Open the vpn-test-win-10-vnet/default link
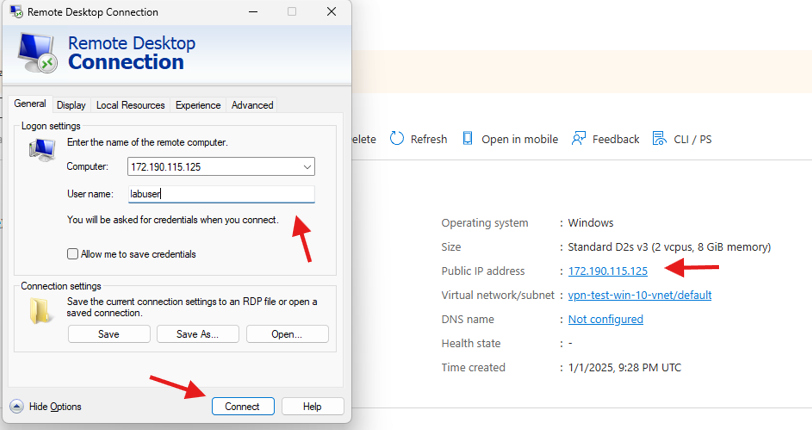812x430 pixels. [x=640, y=295]
